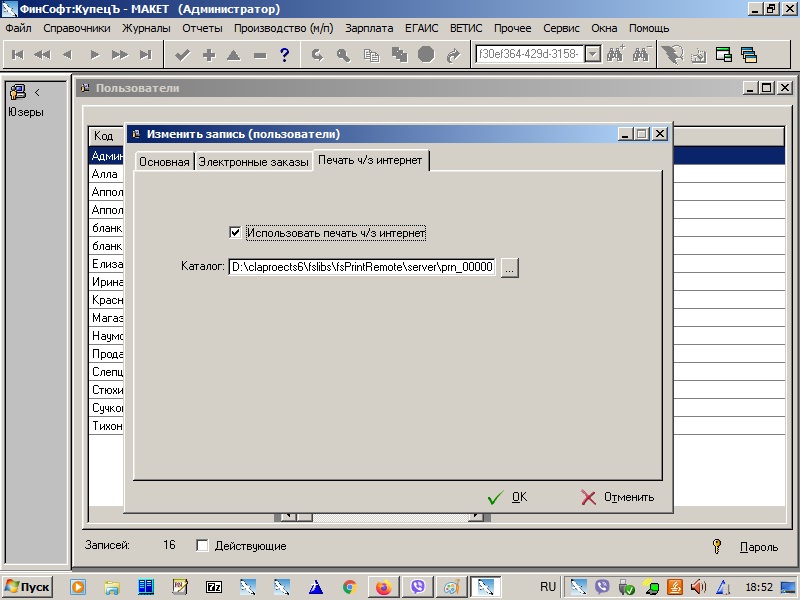Image resolution: width=800 pixels, height=600 pixels.
Task: Open Google Chrome from the taskbar
Action: coord(349,587)
